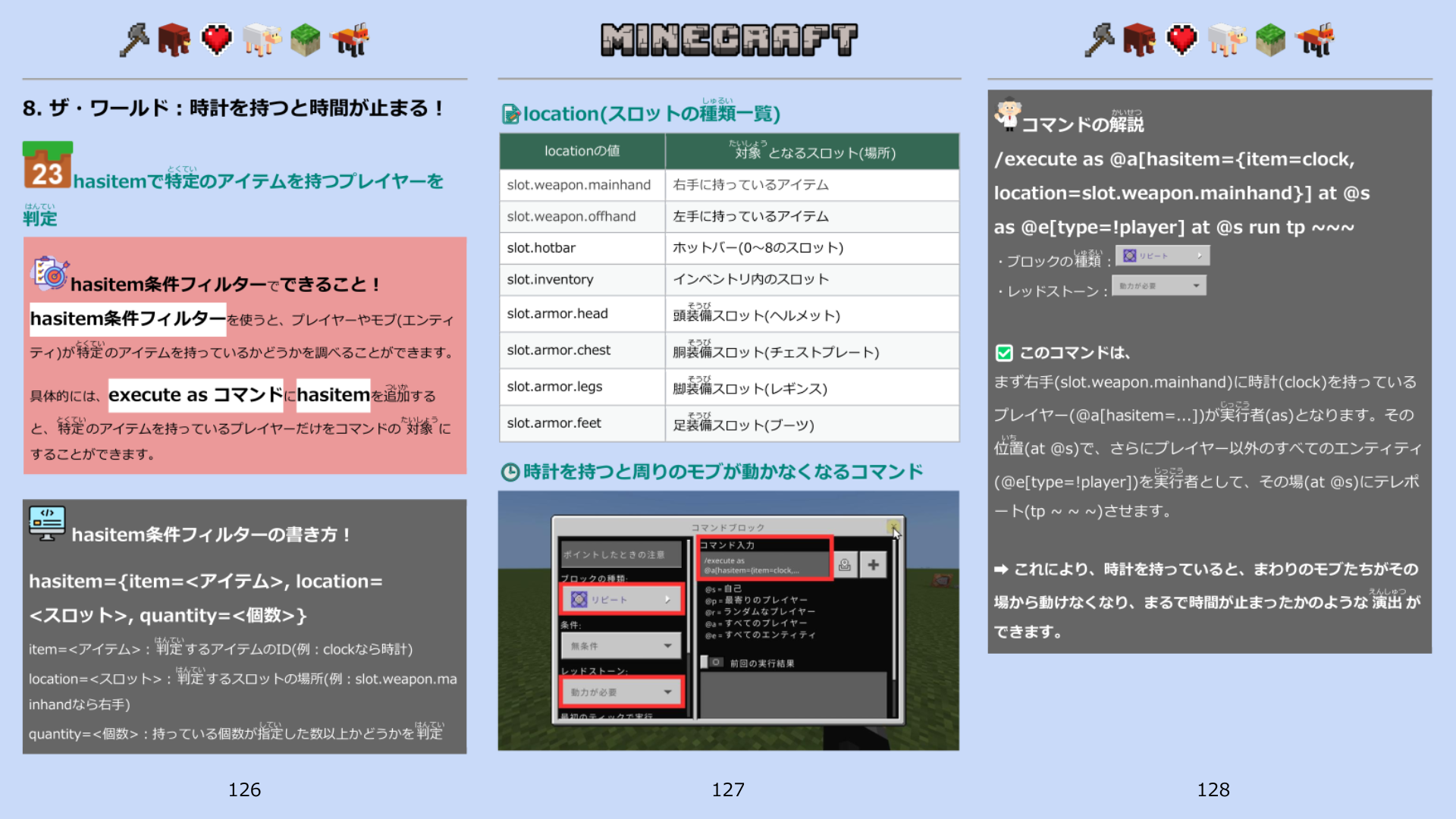Click the professor icon beside コマンドの解説
This screenshot has height=819, width=1456.
pos(1008,115)
